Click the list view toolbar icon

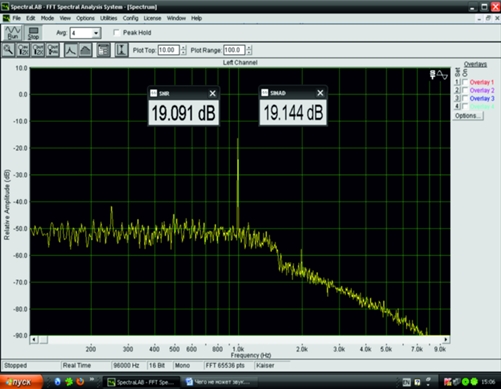pyautogui.click(x=103, y=50)
